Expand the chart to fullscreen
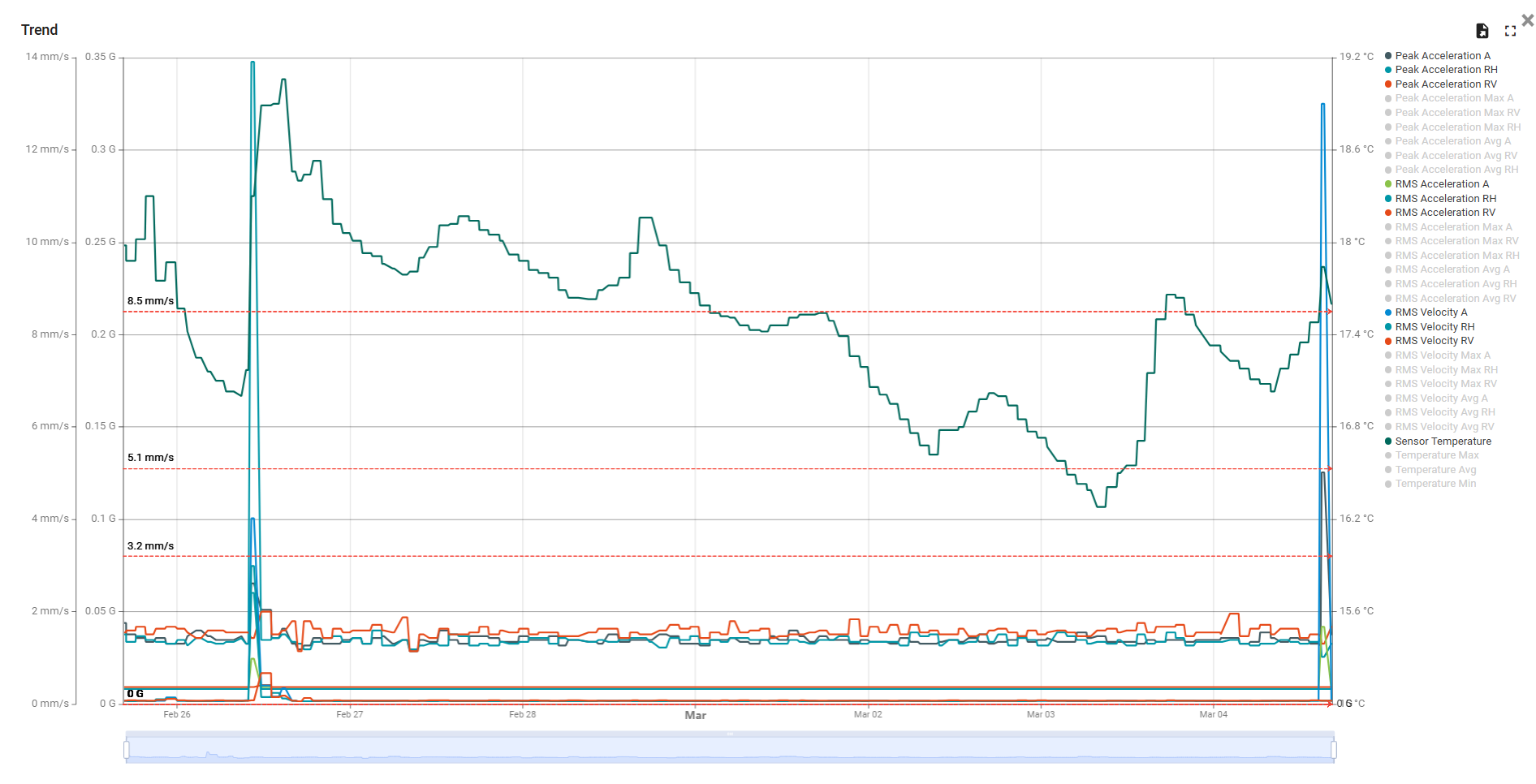The width and height of the screenshot is (1536, 784). (1510, 31)
